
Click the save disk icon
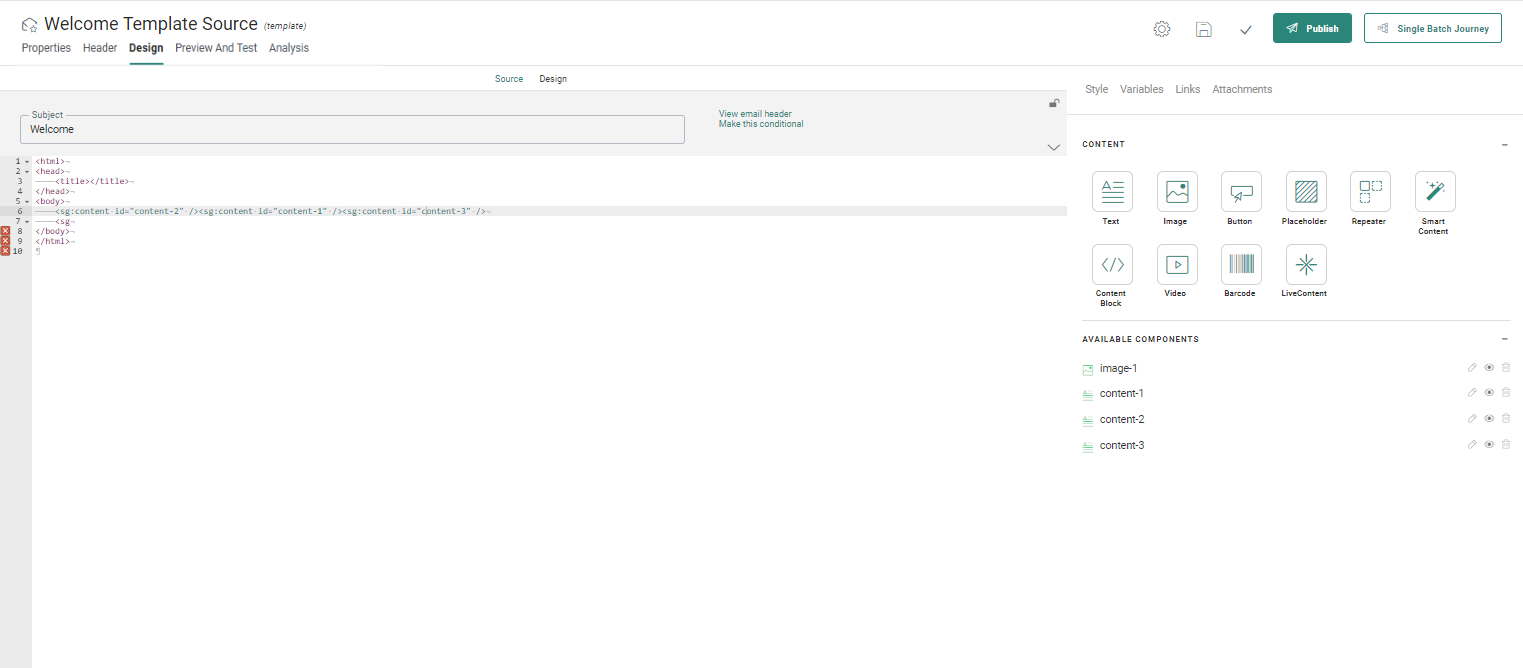pyautogui.click(x=1204, y=29)
